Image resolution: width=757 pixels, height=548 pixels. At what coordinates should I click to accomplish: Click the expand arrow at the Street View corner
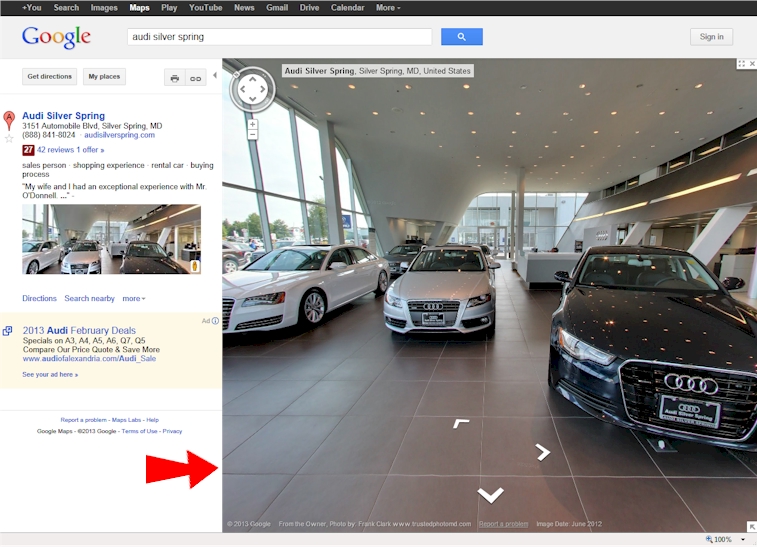(x=752, y=527)
